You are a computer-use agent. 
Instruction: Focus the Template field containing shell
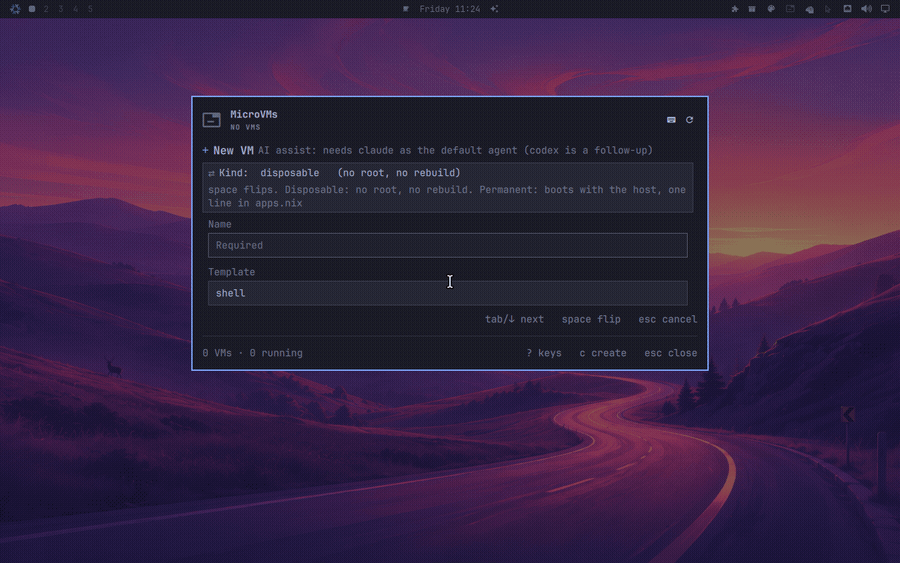(x=447, y=293)
